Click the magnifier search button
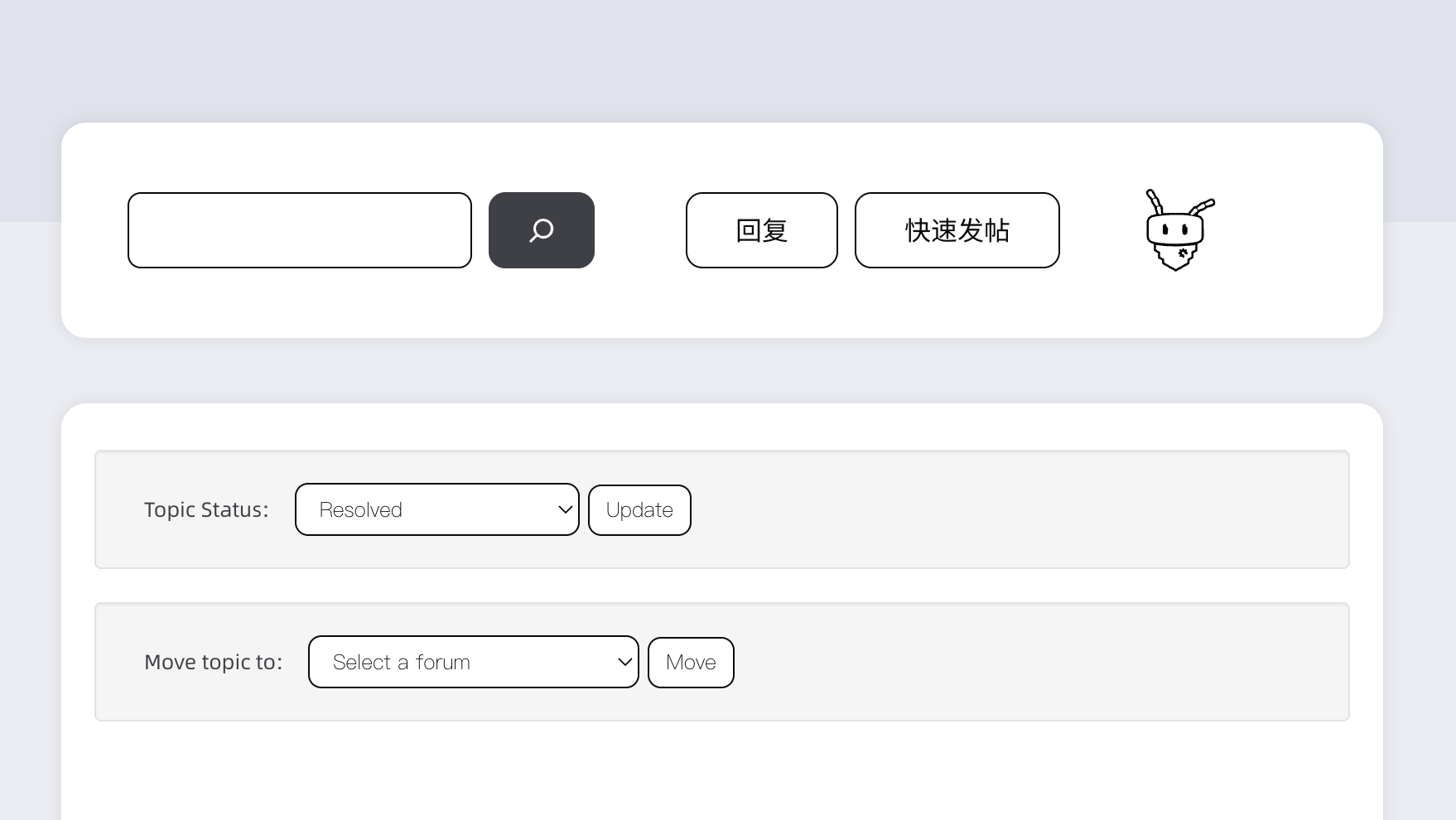1456x820 pixels. click(542, 230)
